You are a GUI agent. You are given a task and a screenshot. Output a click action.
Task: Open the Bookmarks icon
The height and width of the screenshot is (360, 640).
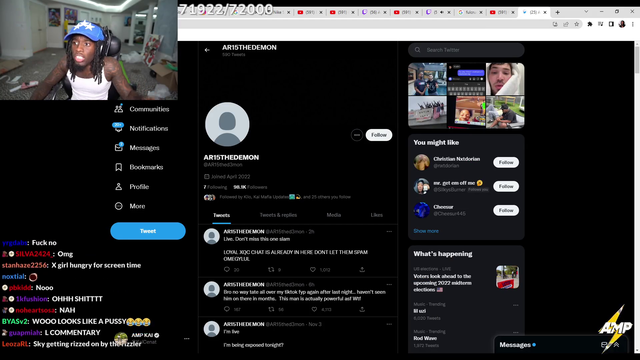pos(118,167)
